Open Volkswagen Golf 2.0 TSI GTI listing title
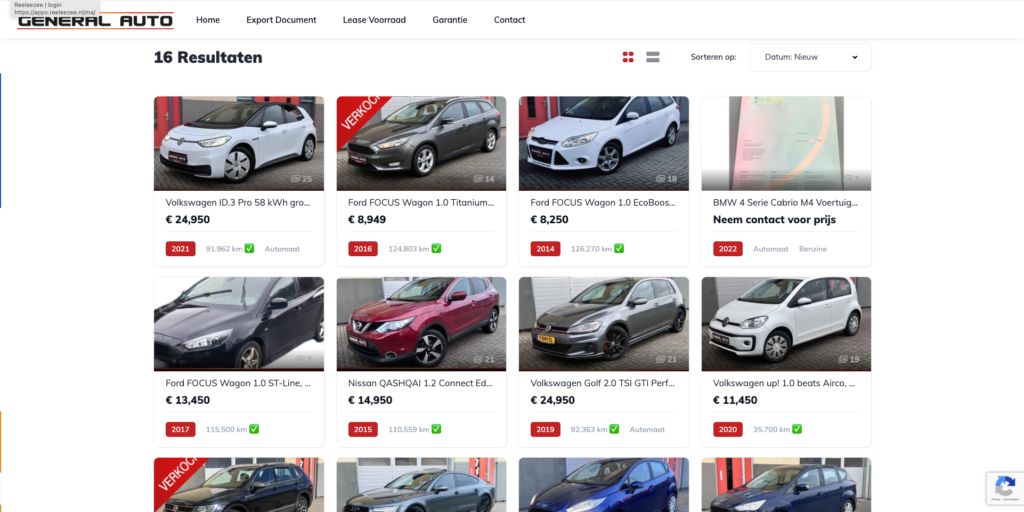Viewport: 1024px width, 512px height. [603, 382]
